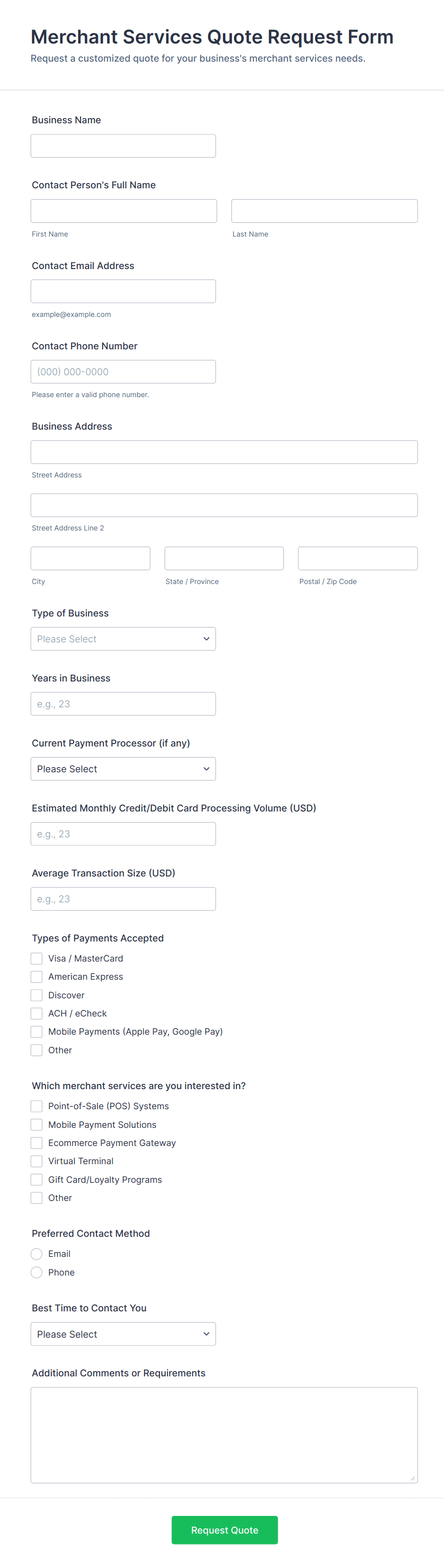Tick the American Express checkbox
The width and height of the screenshot is (444, 1568).
tap(36, 976)
